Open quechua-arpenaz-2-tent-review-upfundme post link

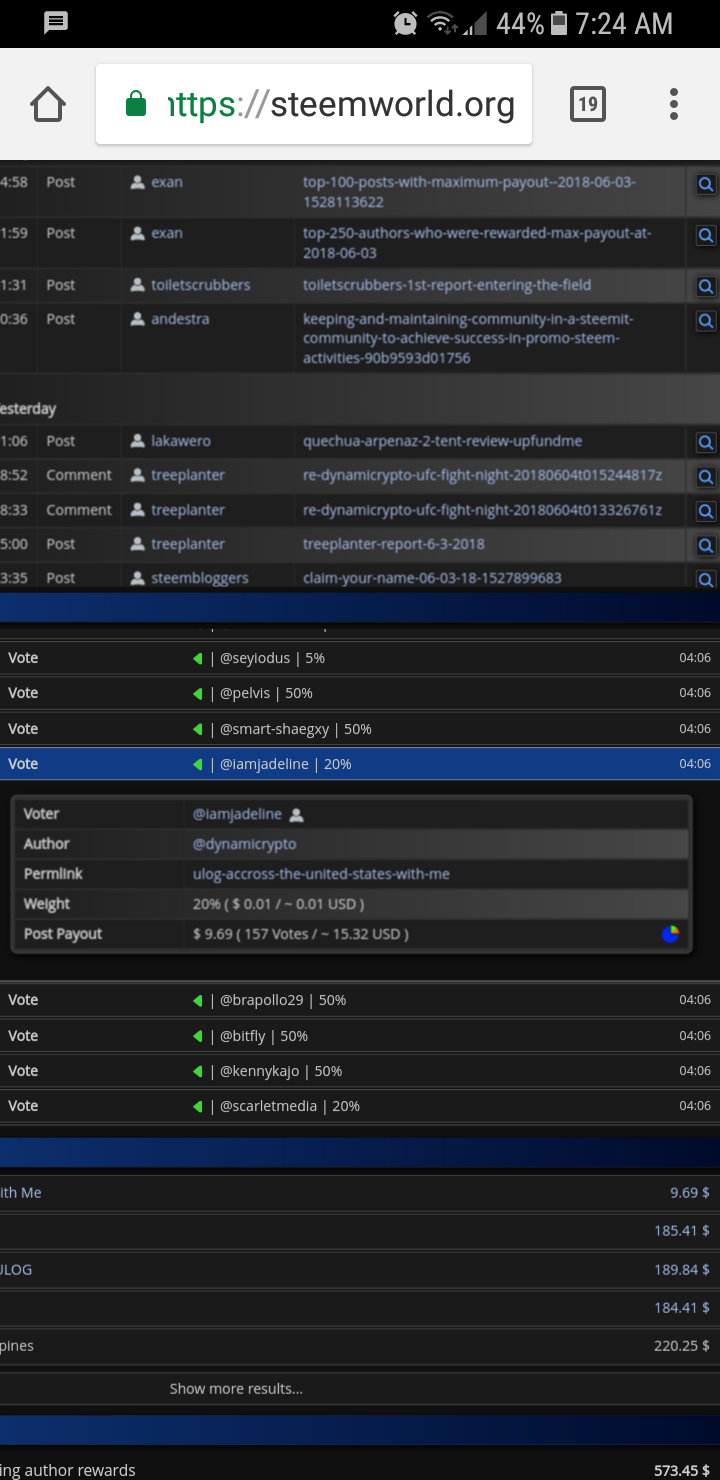tap(442, 441)
